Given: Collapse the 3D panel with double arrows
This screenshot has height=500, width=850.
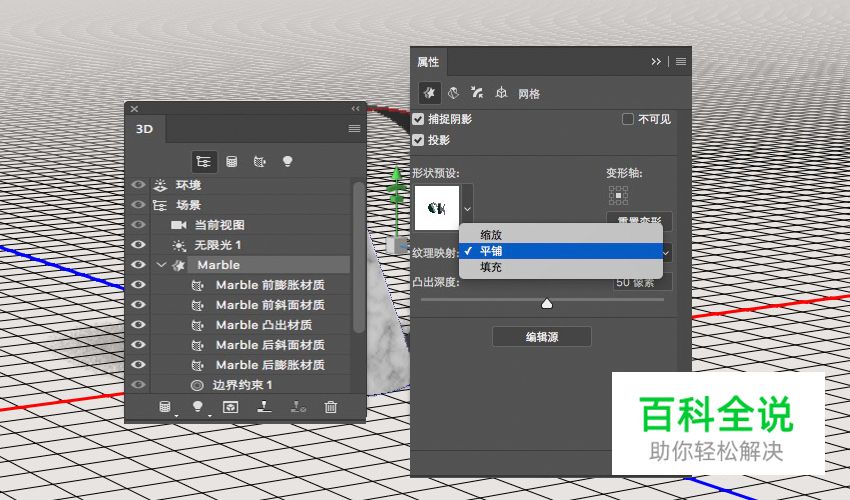Looking at the screenshot, I should point(355,109).
